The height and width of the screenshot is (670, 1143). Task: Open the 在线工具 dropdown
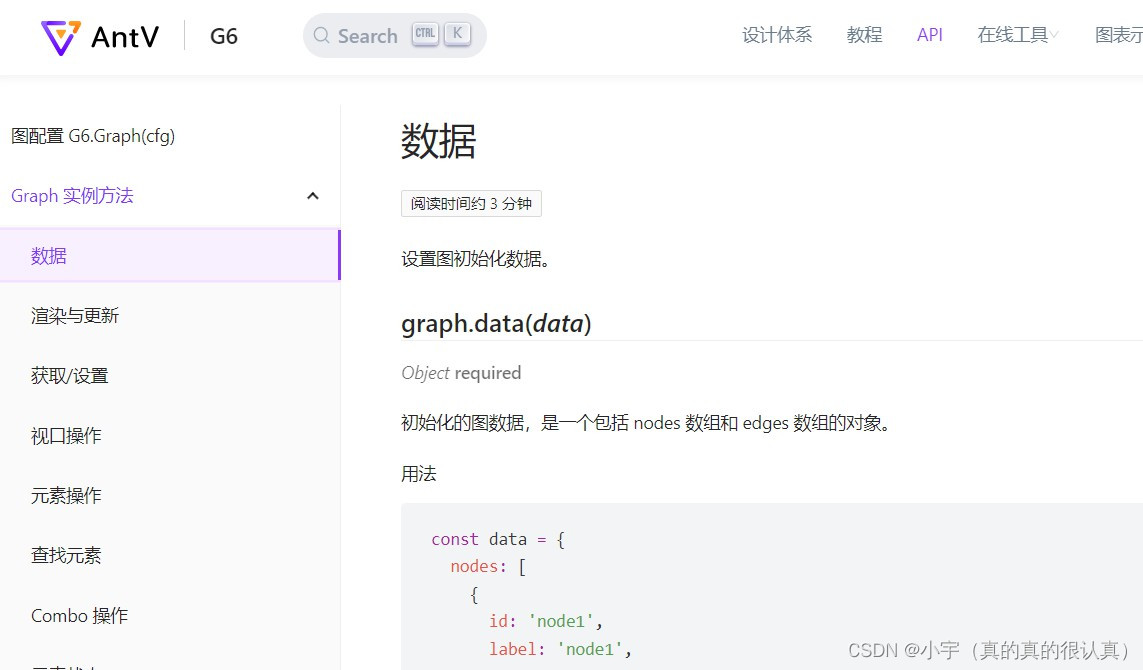[1016, 34]
